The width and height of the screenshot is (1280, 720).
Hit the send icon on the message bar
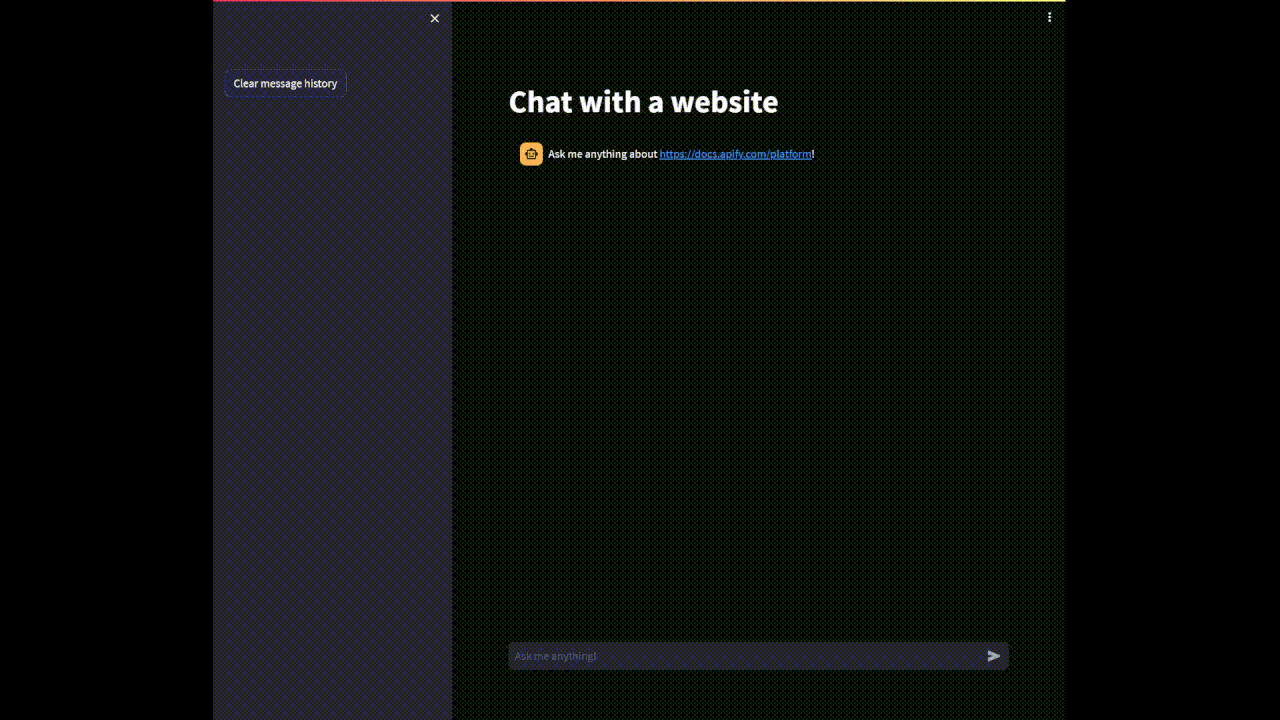pyautogui.click(x=993, y=656)
